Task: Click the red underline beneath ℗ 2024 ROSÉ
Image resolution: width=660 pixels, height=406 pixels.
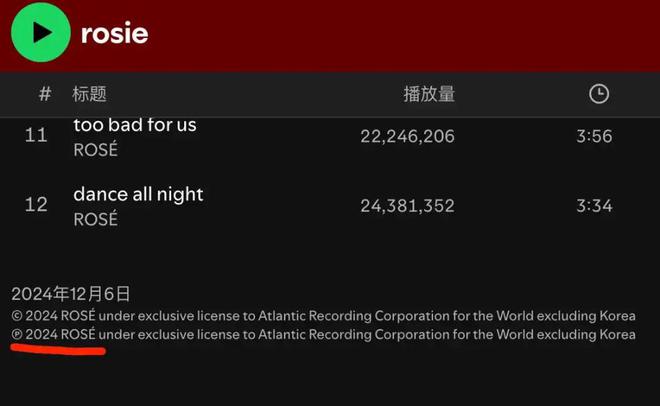Action: pyautogui.click(x=58, y=349)
